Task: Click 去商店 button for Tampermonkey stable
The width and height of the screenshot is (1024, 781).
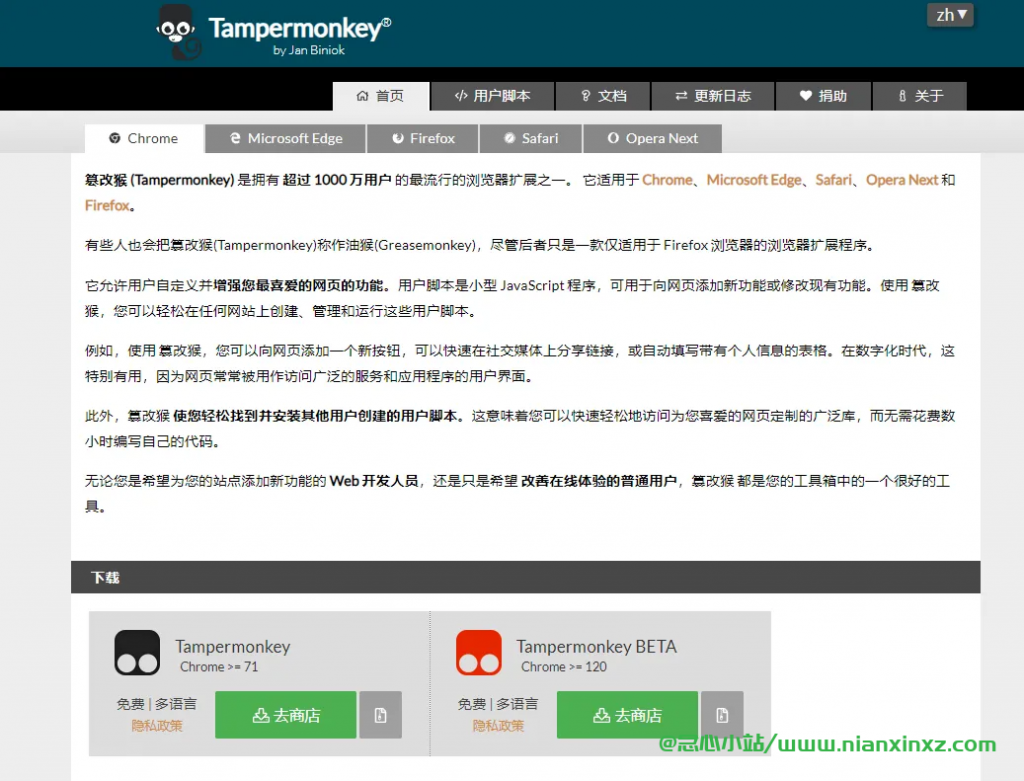Action: pos(286,715)
